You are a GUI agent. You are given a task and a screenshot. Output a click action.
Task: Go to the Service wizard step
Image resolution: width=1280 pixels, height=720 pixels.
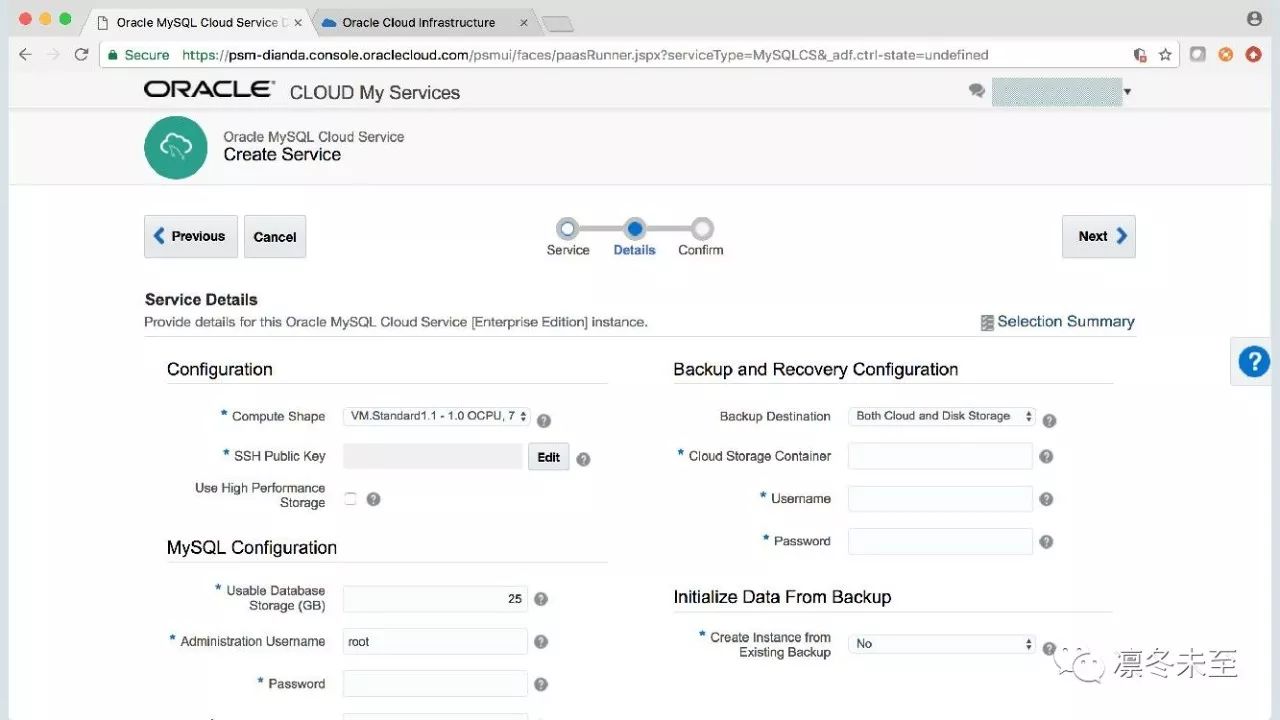click(x=567, y=237)
